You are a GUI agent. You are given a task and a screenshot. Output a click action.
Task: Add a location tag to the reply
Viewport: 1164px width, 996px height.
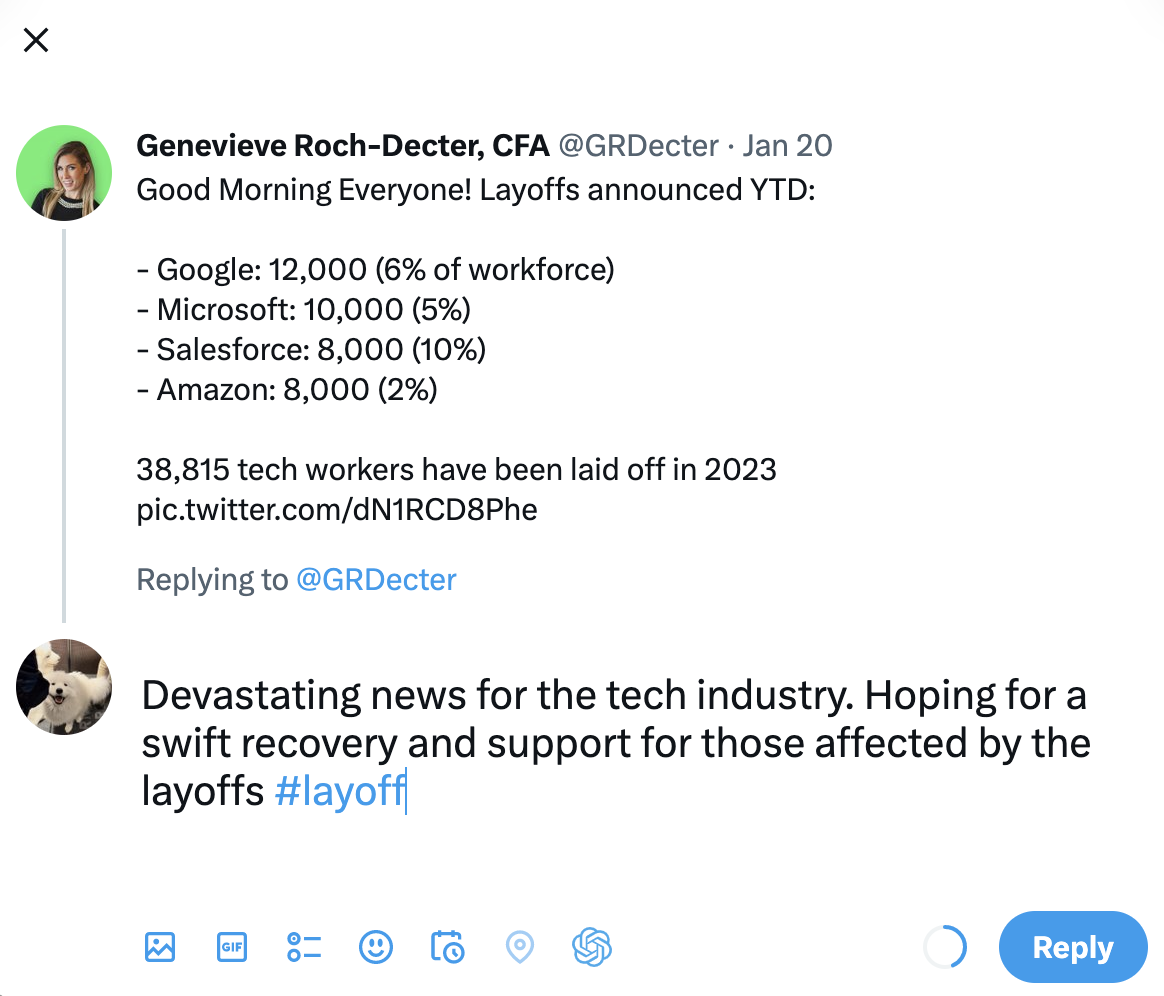(519, 946)
